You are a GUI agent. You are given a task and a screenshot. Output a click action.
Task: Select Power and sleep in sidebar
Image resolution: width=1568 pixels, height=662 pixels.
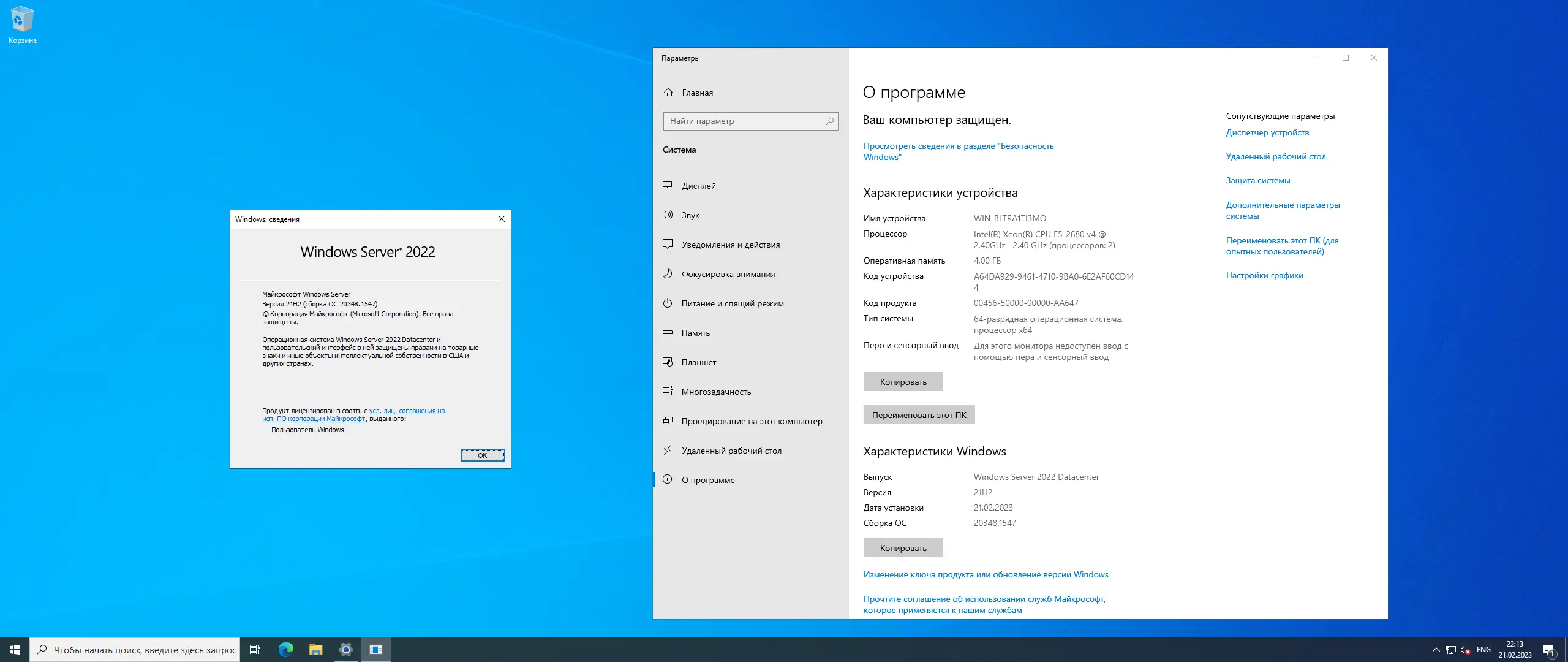click(732, 303)
